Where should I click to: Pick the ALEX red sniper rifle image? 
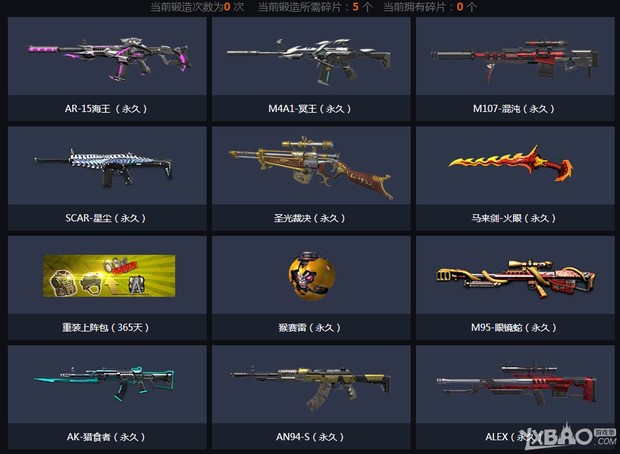tap(516, 384)
